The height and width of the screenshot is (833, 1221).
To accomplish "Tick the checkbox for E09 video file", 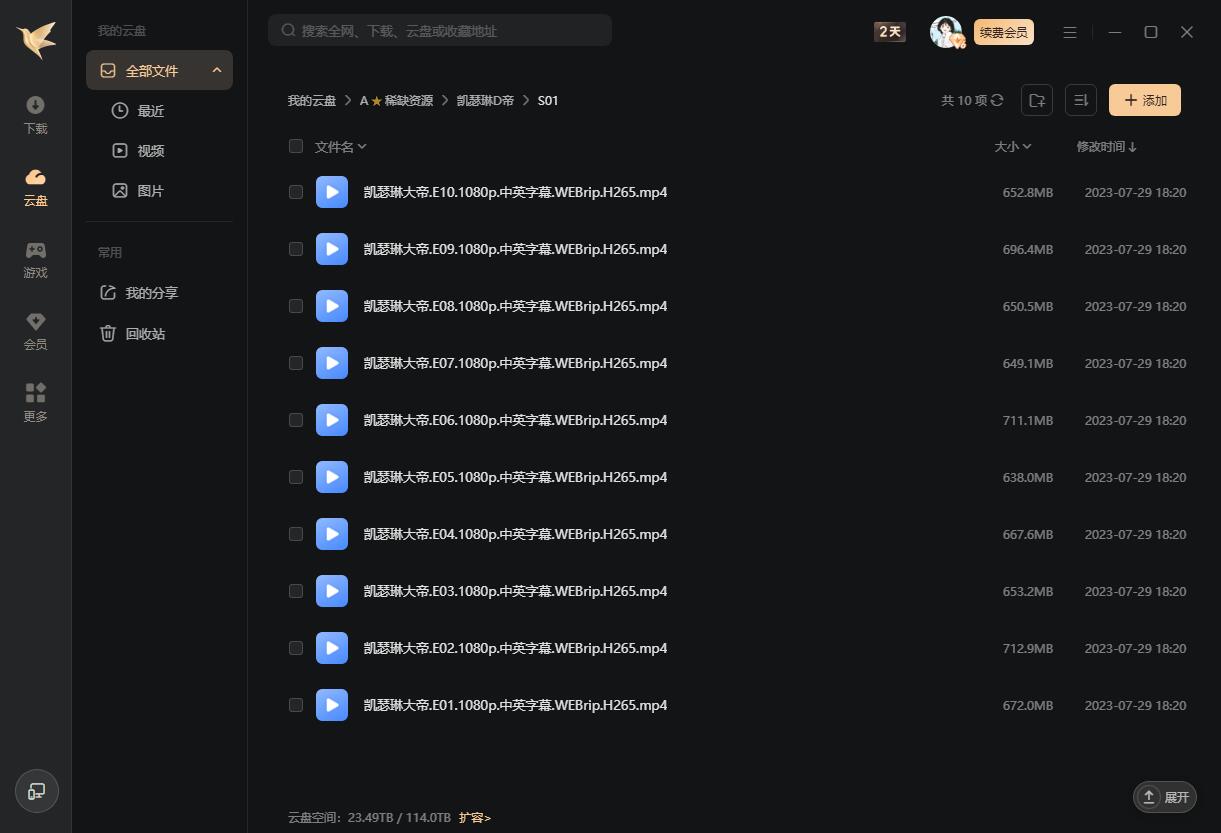I will 296,249.
